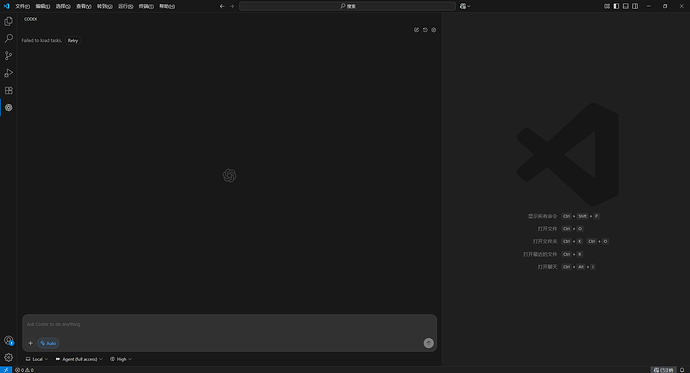Open the remote window indicator in status bar
Viewport: 690px width, 373px height.
pos(6,370)
